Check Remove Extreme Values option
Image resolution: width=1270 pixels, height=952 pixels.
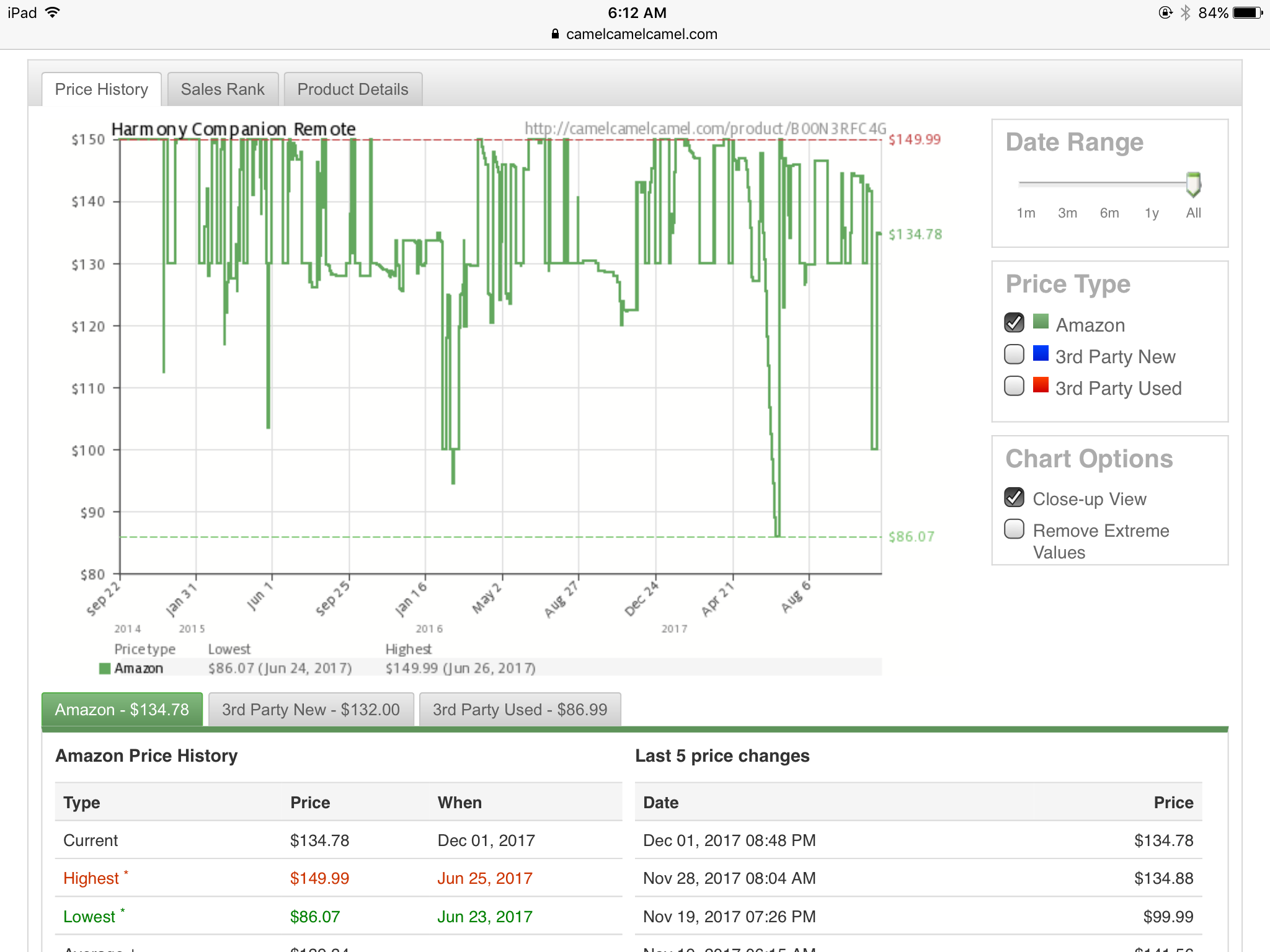(1014, 529)
